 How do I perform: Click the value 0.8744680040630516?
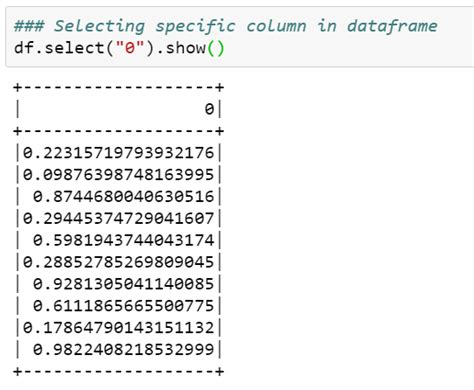click(x=123, y=197)
